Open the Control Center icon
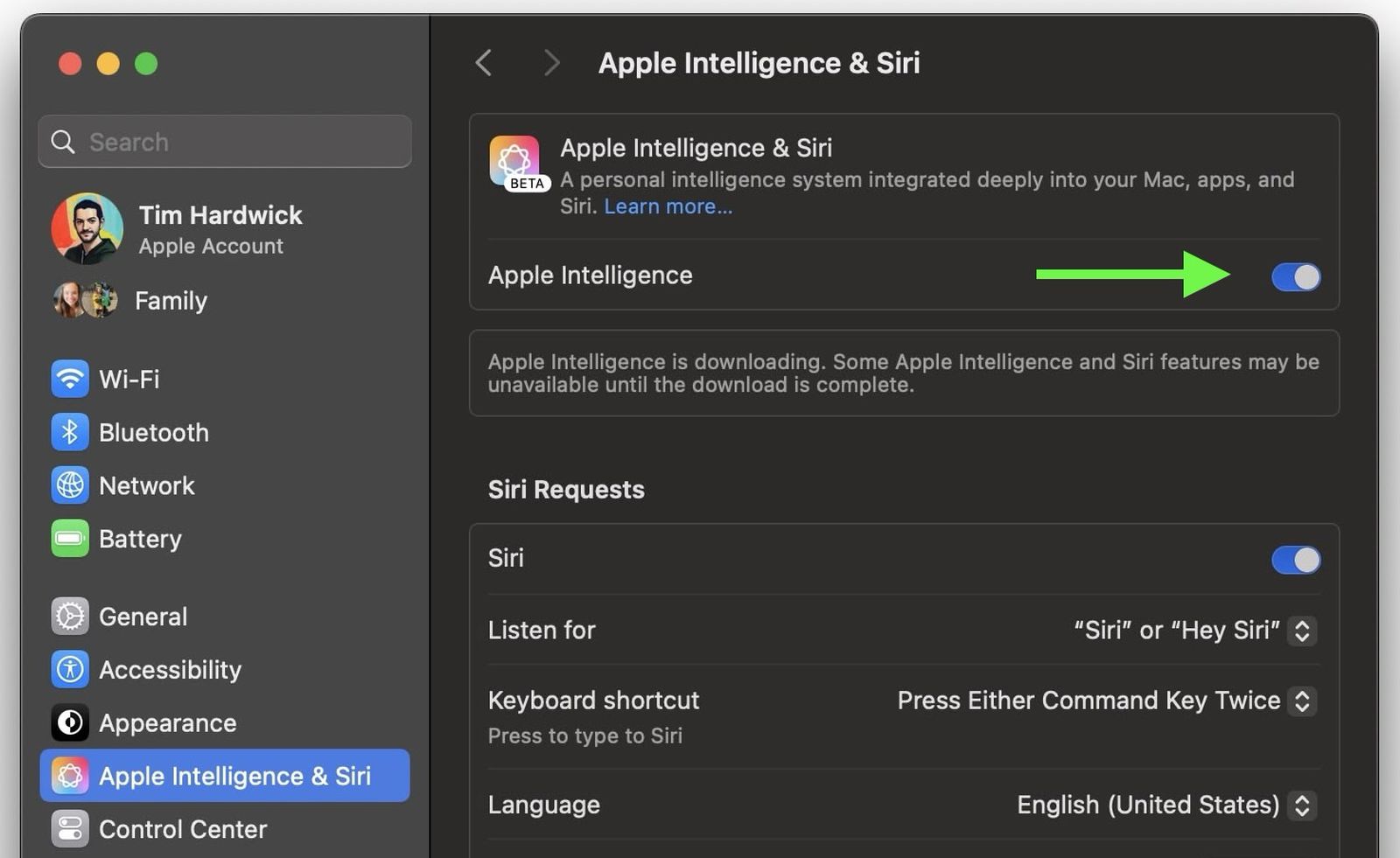Image resolution: width=1400 pixels, height=858 pixels. click(x=70, y=829)
